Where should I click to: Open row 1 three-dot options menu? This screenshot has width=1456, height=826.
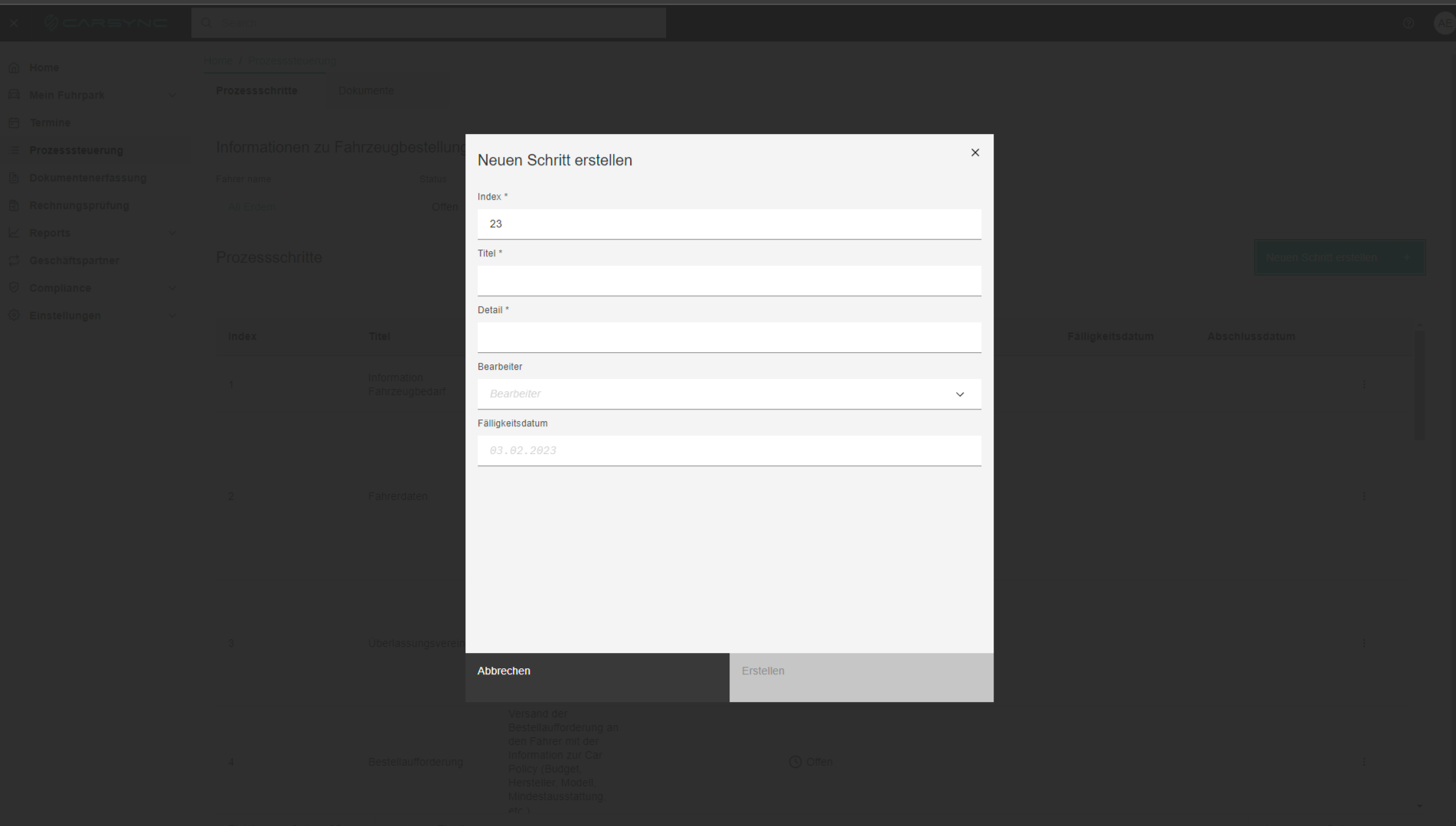pyautogui.click(x=1363, y=384)
